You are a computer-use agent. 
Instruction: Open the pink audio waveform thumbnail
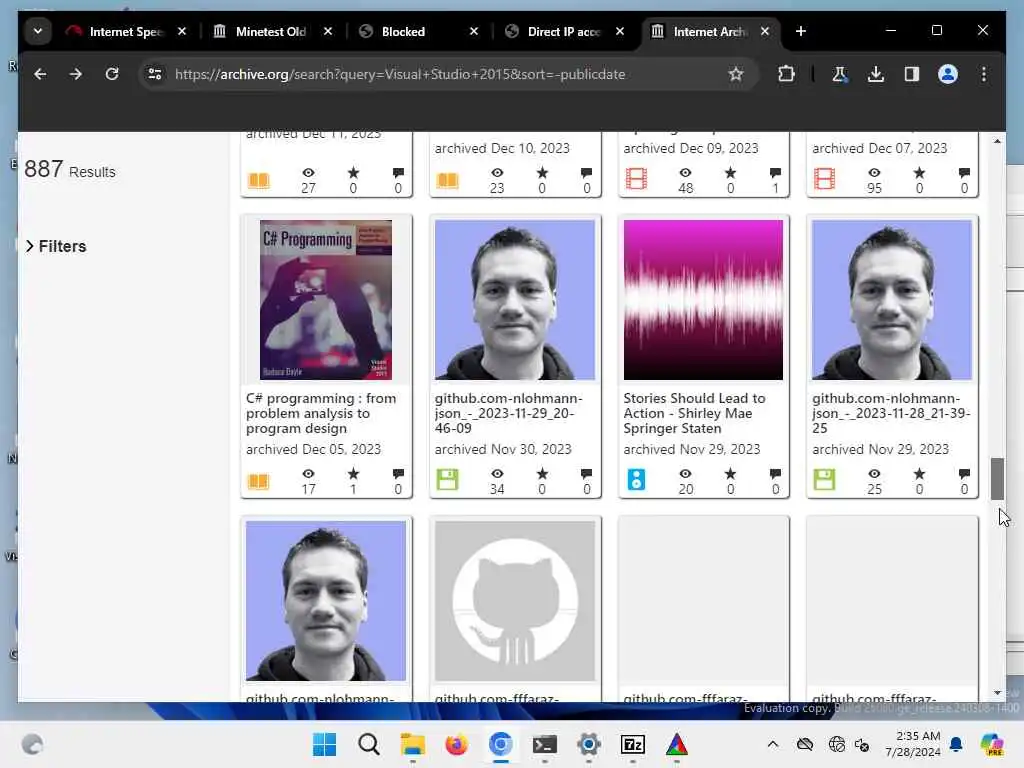coord(703,300)
